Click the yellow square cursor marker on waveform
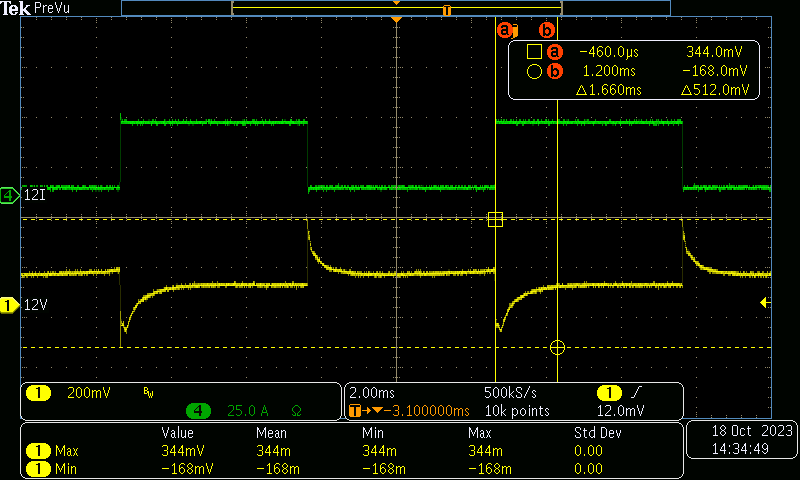 [495, 219]
